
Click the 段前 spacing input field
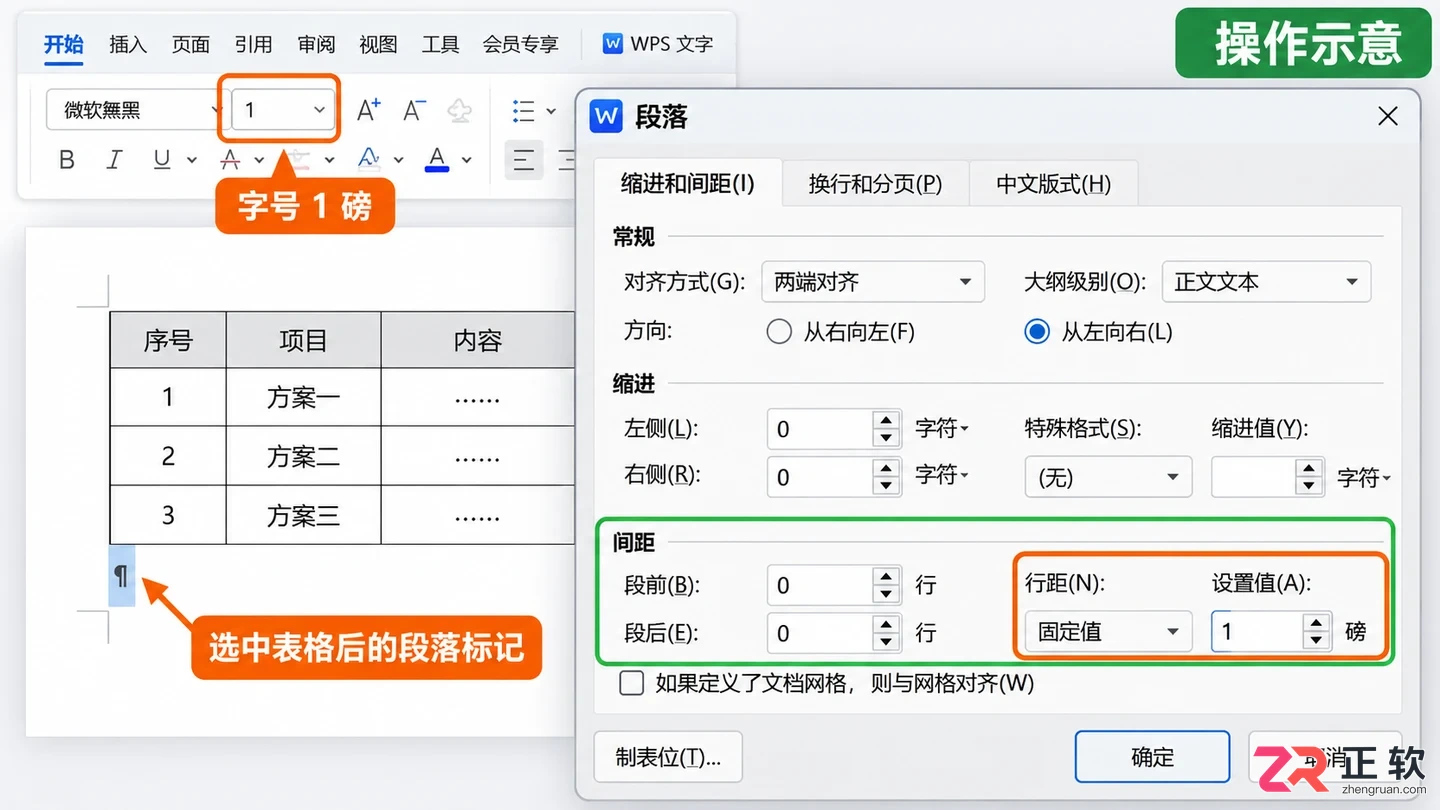coord(819,584)
